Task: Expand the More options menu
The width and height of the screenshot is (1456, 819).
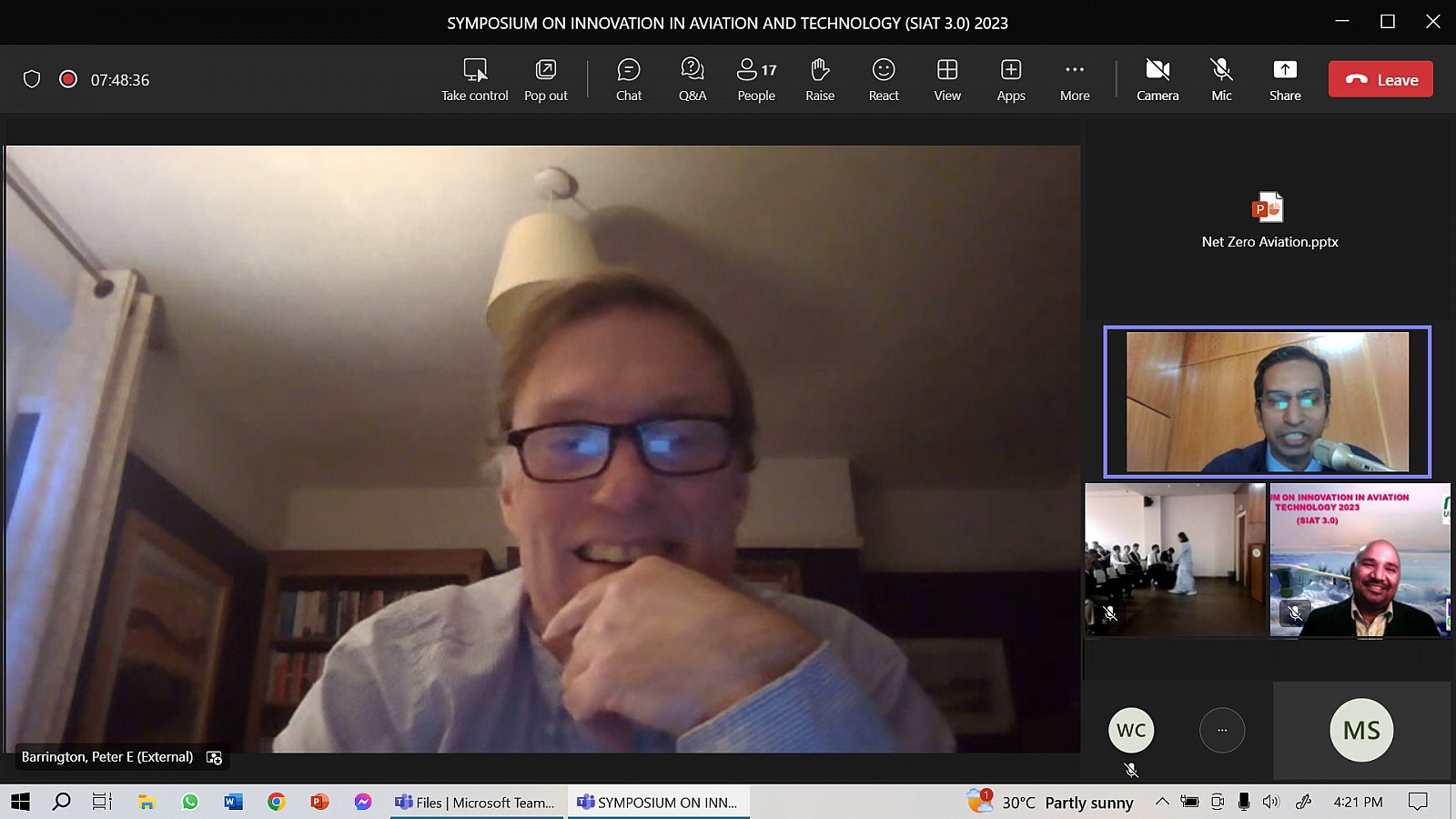Action: (1074, 79)
